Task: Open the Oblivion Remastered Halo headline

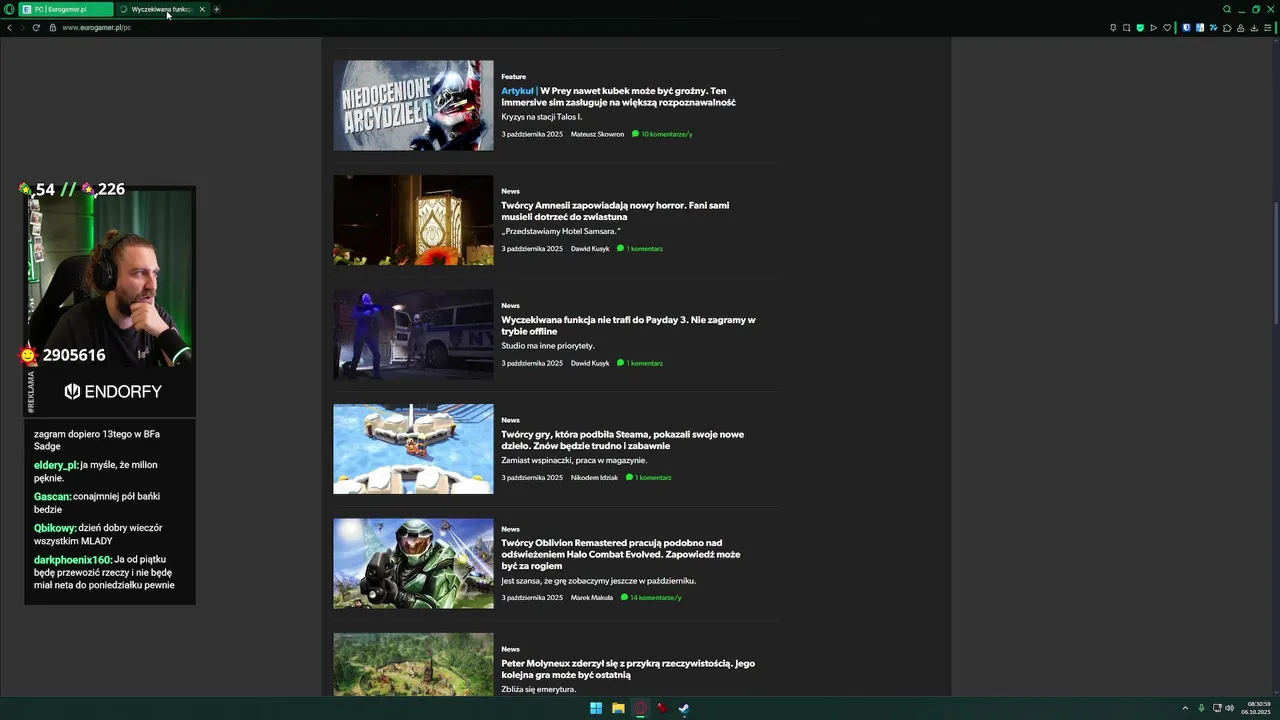Action: point(621,554)
